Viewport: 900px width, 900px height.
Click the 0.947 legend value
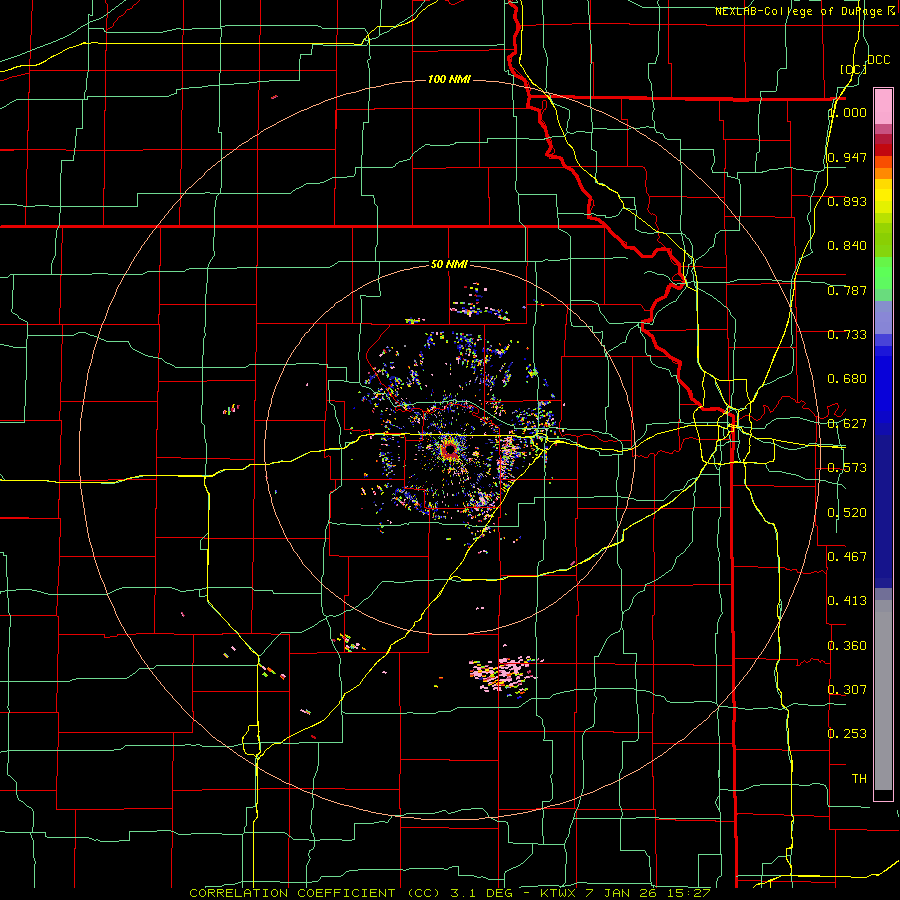coord(847,157)
